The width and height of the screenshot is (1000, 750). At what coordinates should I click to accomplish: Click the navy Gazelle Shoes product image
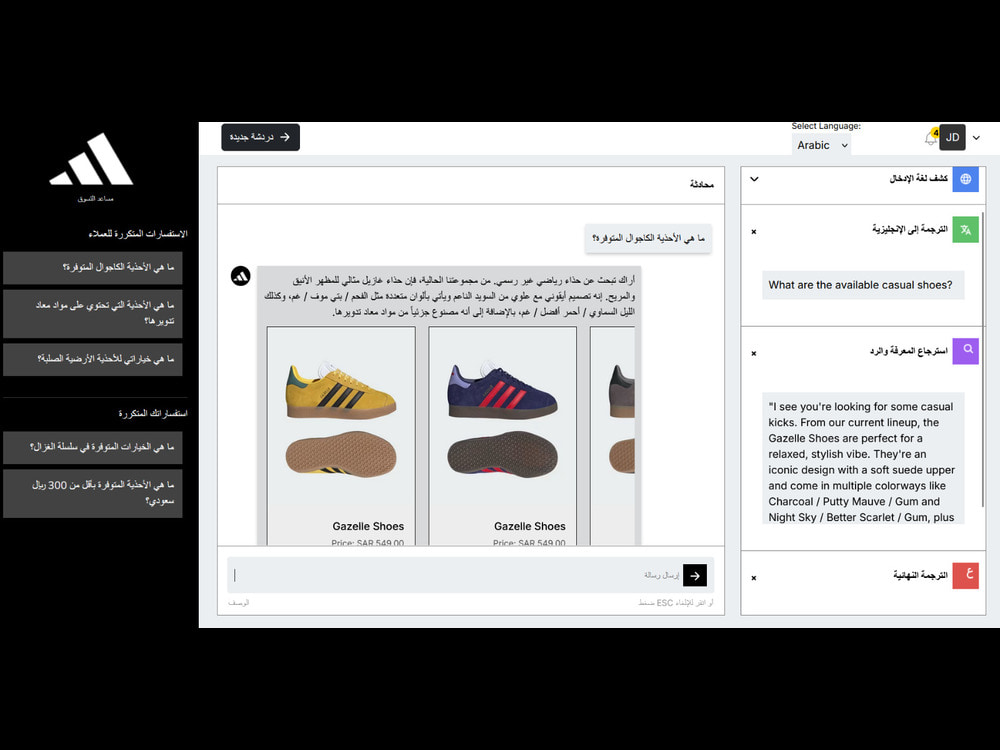tap(503, 418)
